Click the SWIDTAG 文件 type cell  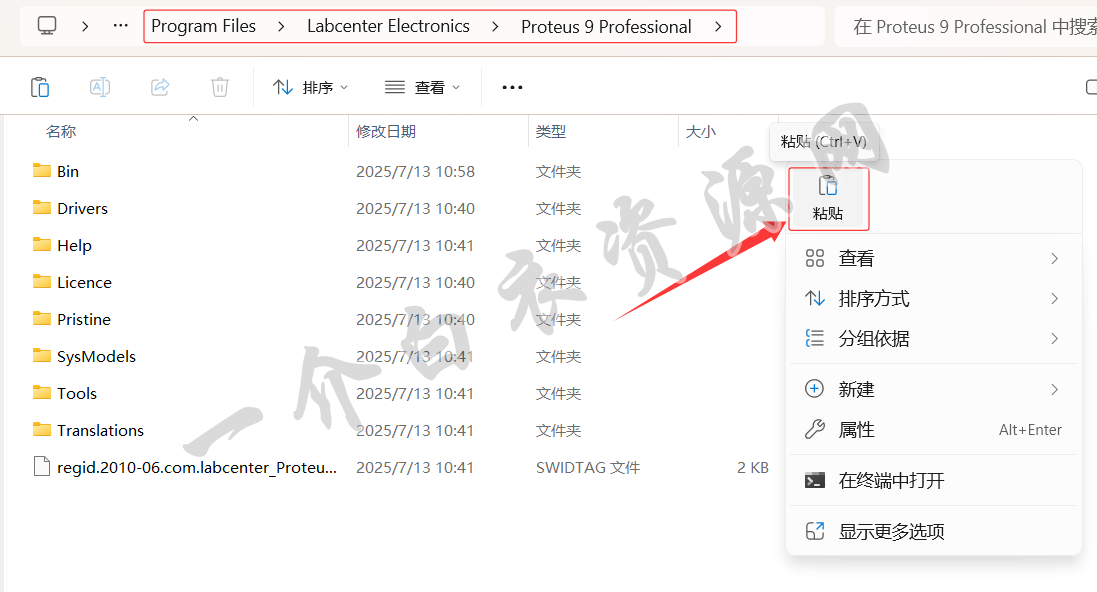588,467
